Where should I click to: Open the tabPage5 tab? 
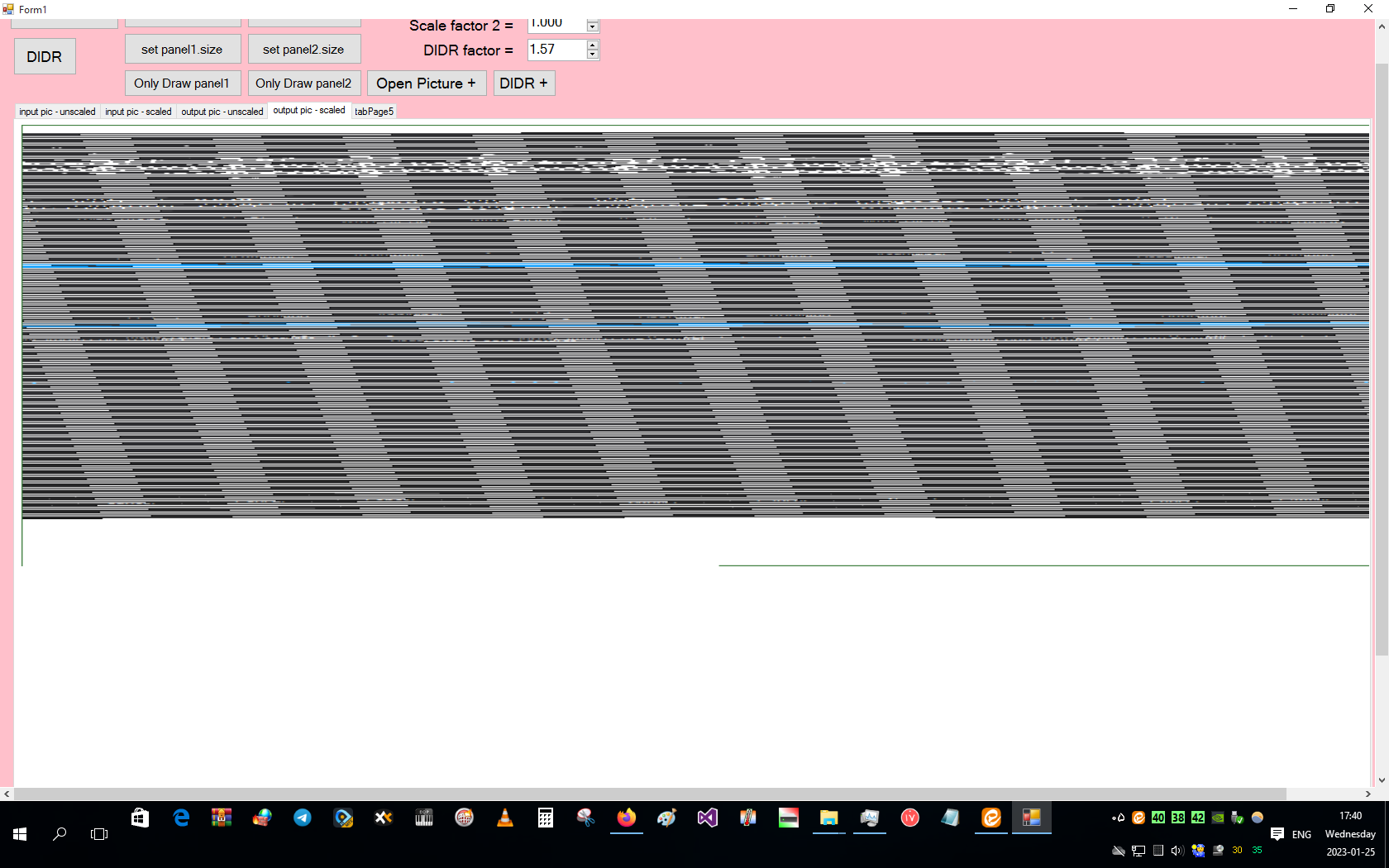tap(374, 112)
